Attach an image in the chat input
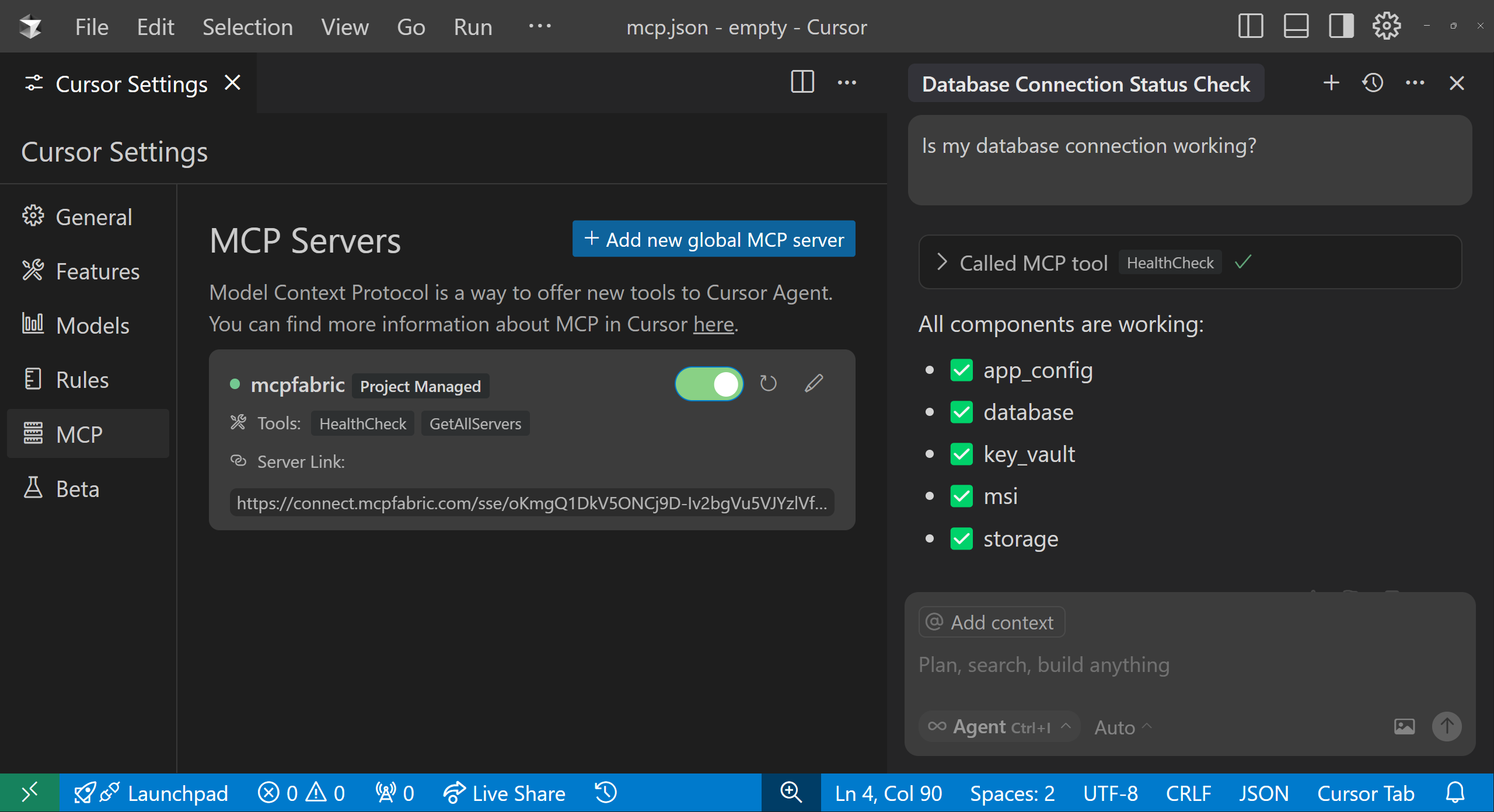Image resolution: width=1494 pixels, height=812 pixels. (1405, 726)
